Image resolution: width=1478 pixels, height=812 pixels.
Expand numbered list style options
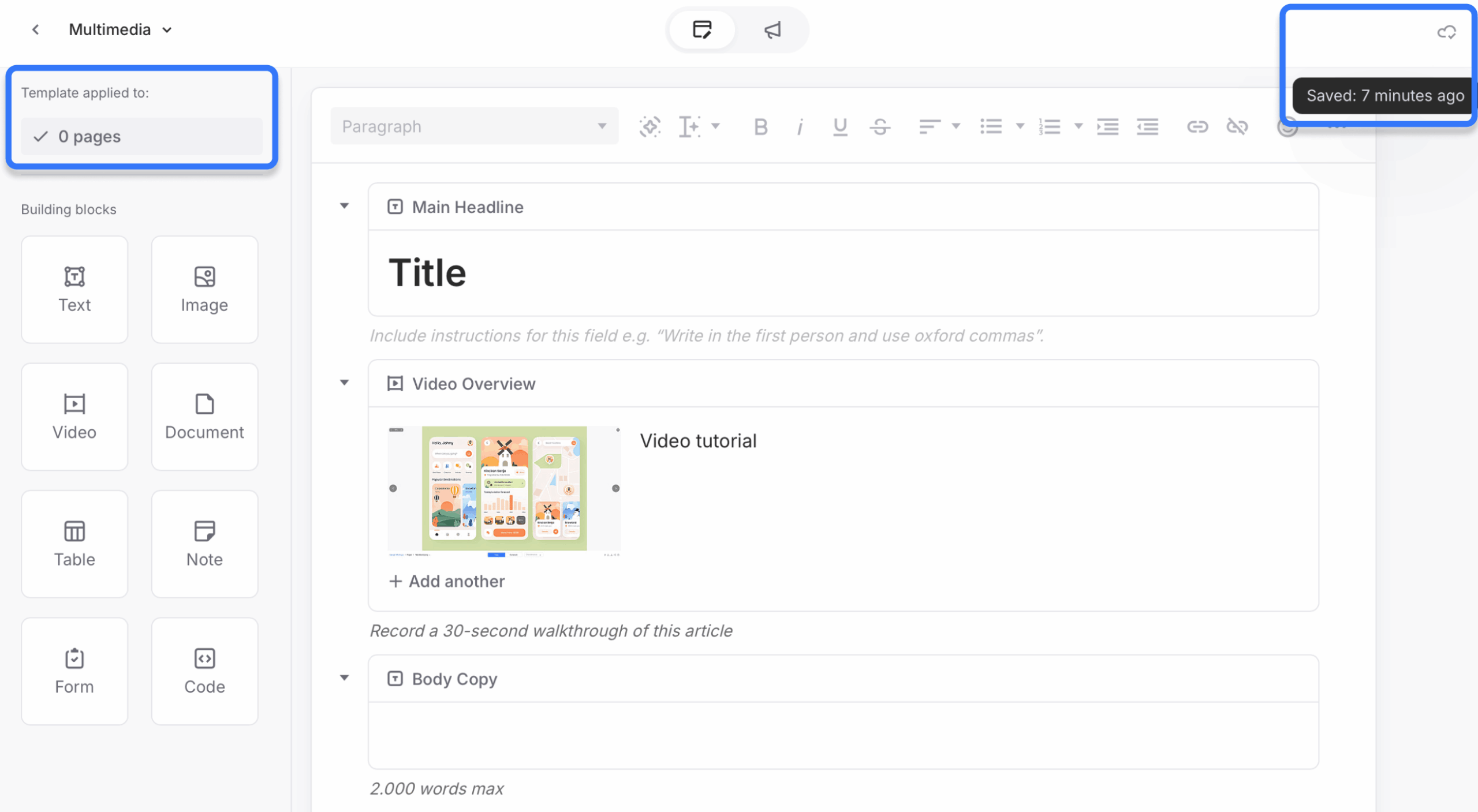pyautogui.click(x=1078, y=126)
